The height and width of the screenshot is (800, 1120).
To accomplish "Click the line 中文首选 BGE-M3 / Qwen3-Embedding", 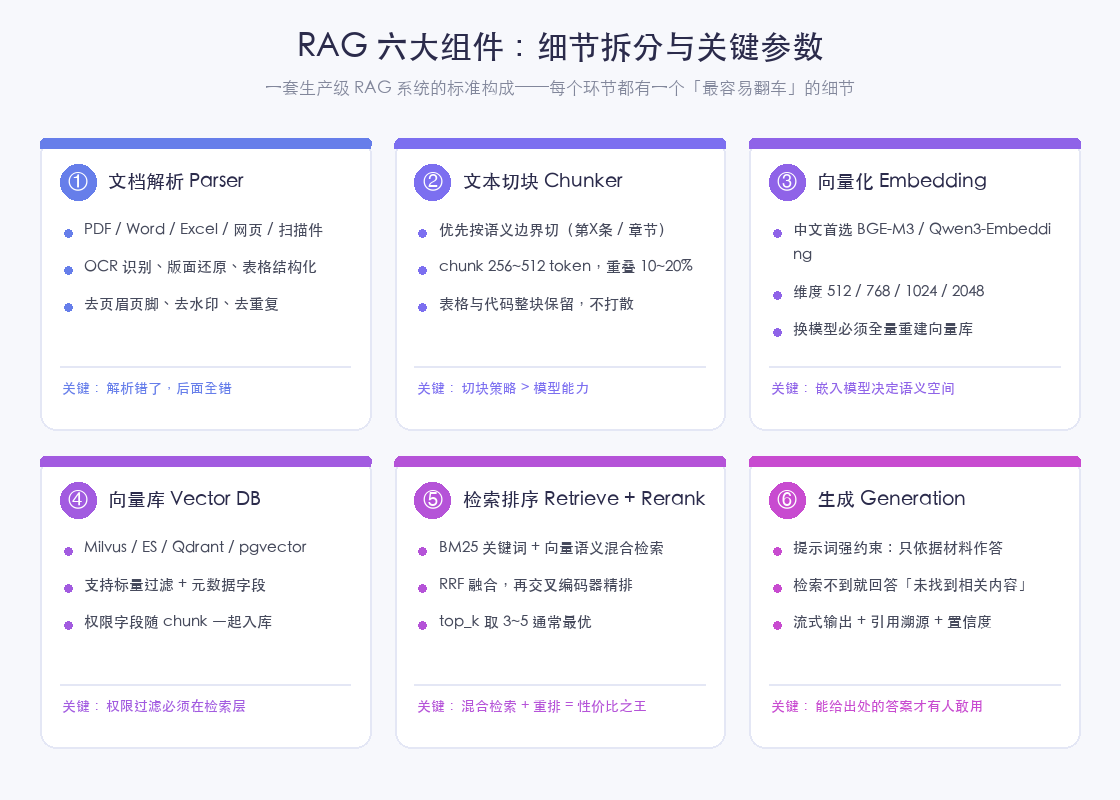I will click(922, 241).
